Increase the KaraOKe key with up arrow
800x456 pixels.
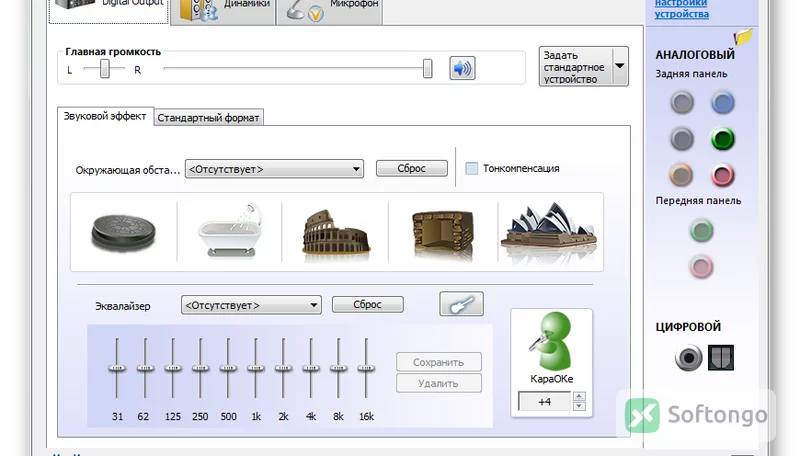tap(579, 396)
